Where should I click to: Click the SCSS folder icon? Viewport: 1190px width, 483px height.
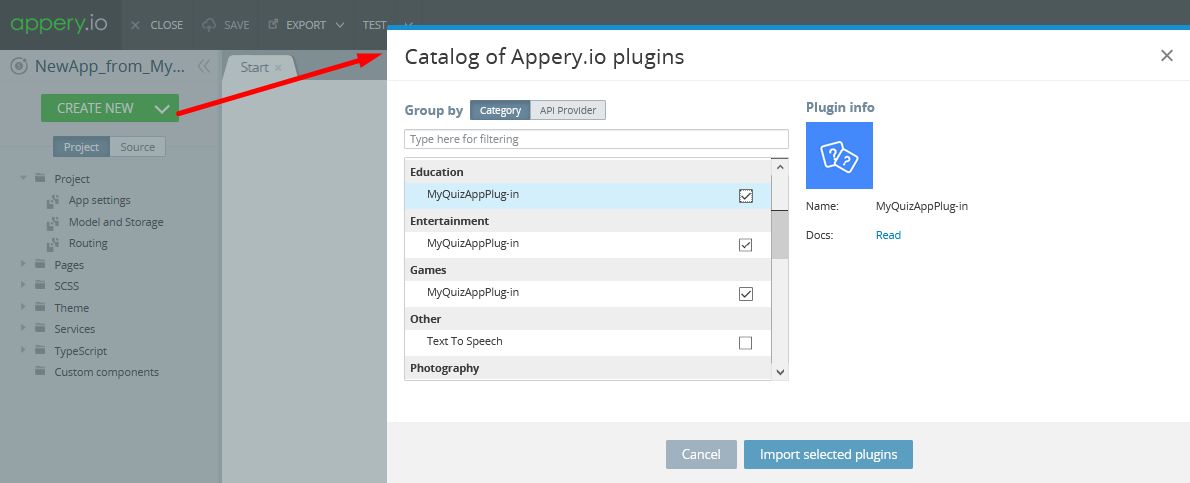point(40,285)
